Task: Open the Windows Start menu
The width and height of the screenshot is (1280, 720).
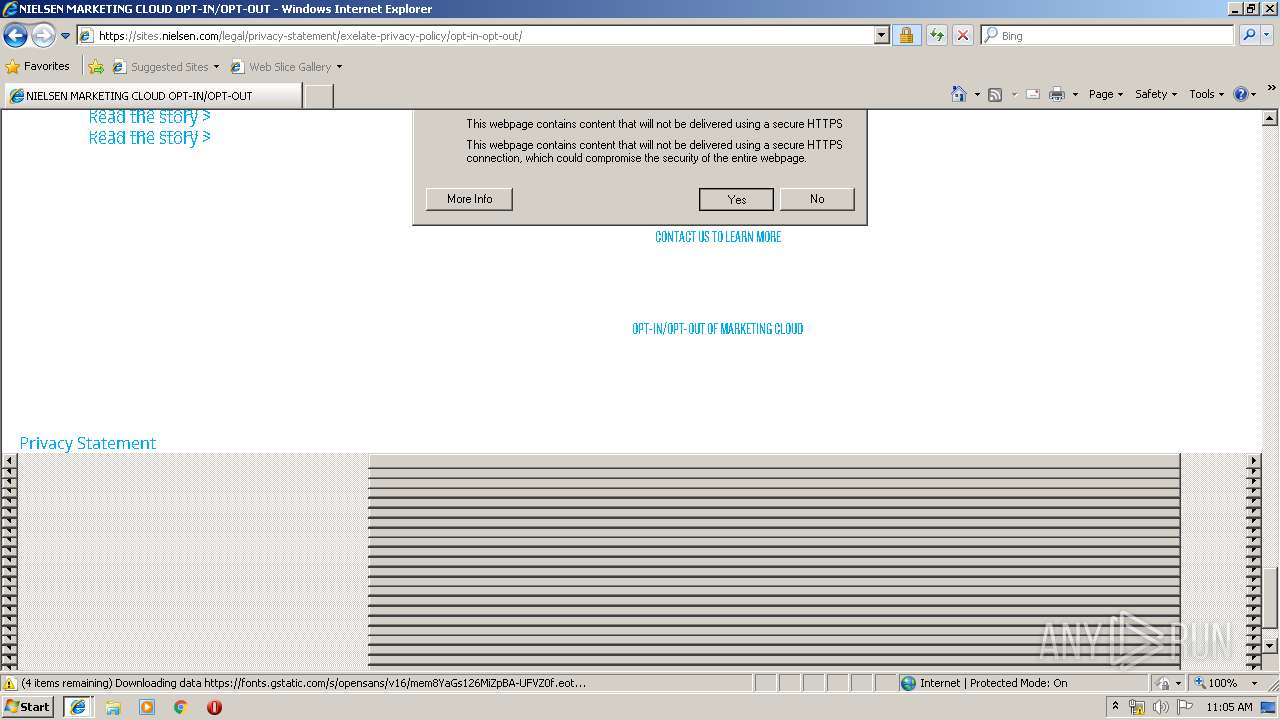Action: 27,707
